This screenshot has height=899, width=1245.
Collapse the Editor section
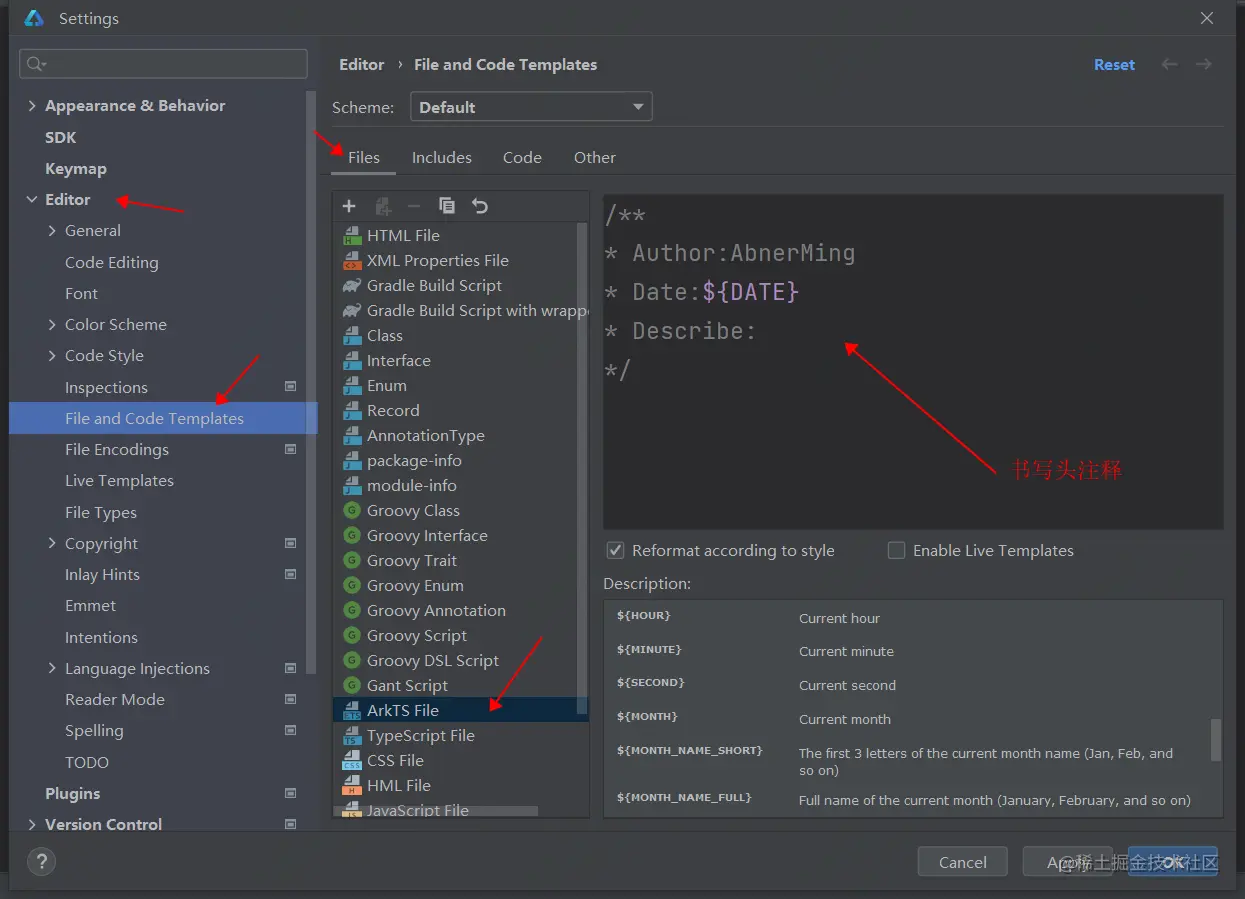(33, 200)
